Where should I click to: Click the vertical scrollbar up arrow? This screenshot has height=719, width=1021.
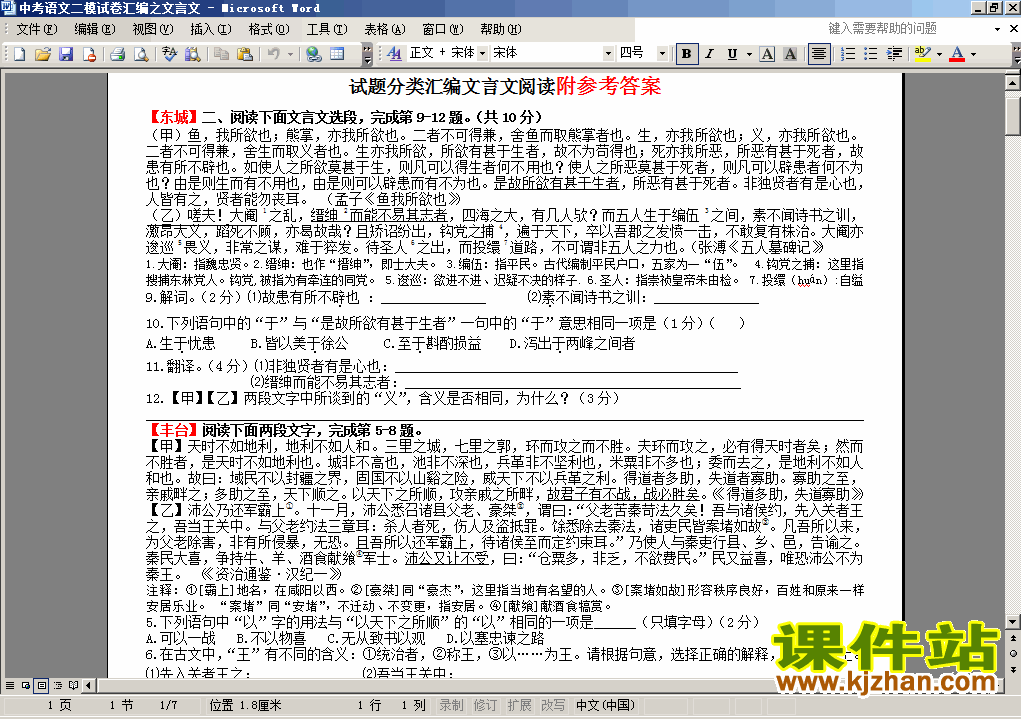1013,83
